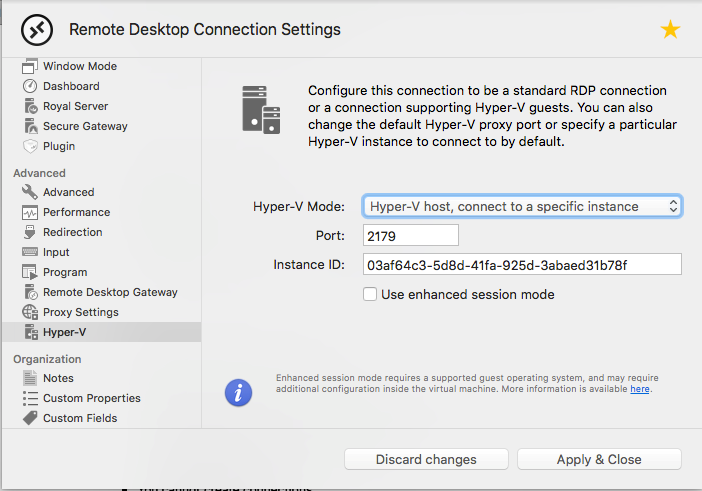Go to Royal Server settings
The height and width of the screenshot is (491, 702).
[x=75, y=106]
